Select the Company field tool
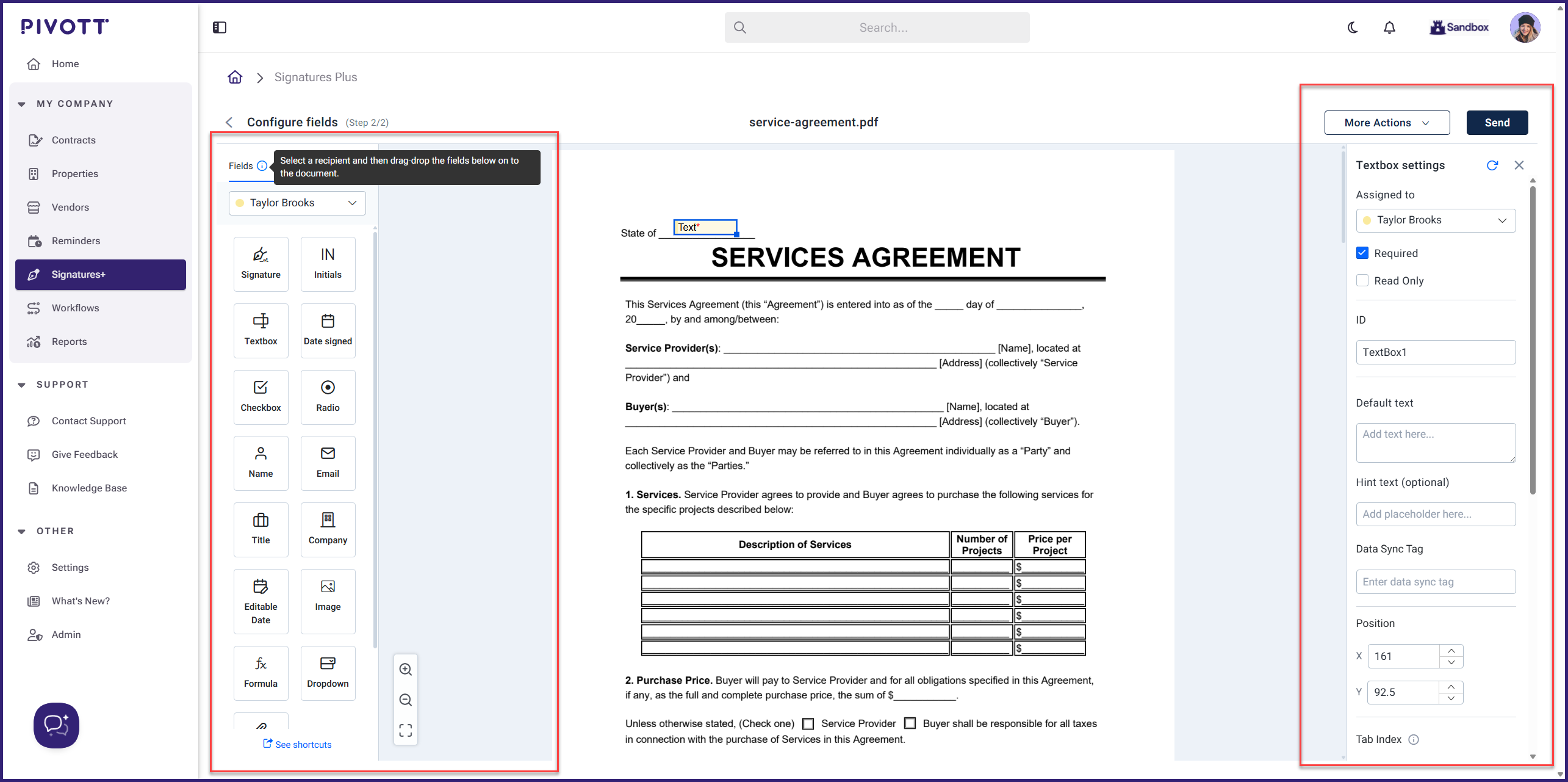 pos(328,529)
